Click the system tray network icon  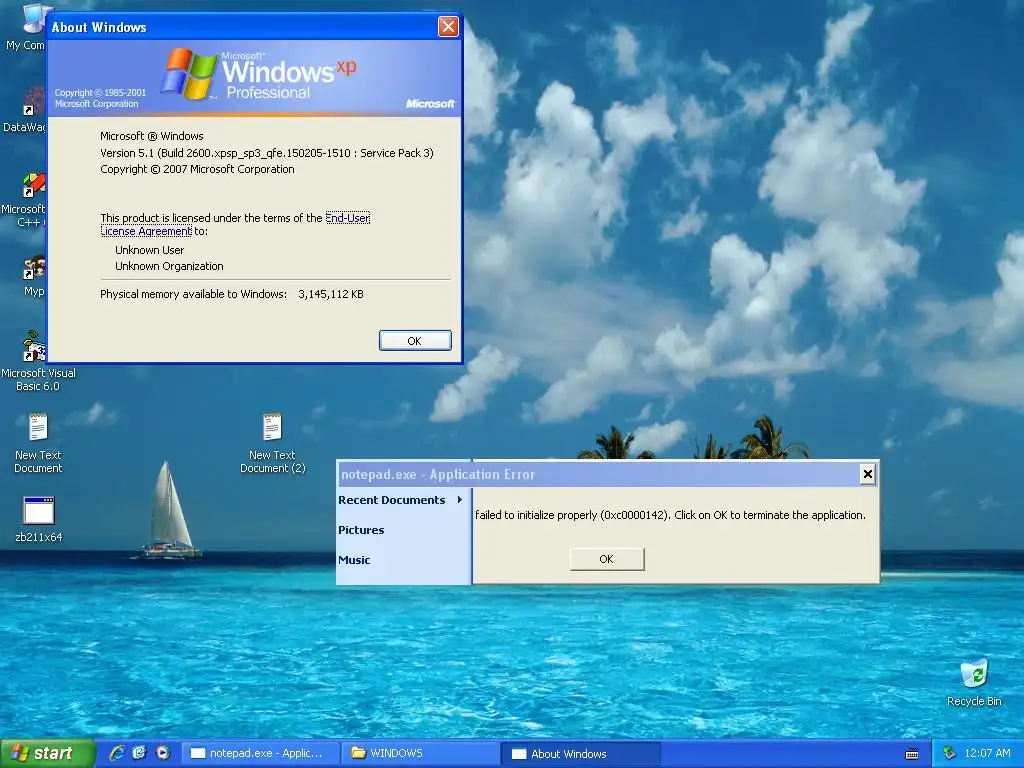pyautogui.click(x=949, y=753)
